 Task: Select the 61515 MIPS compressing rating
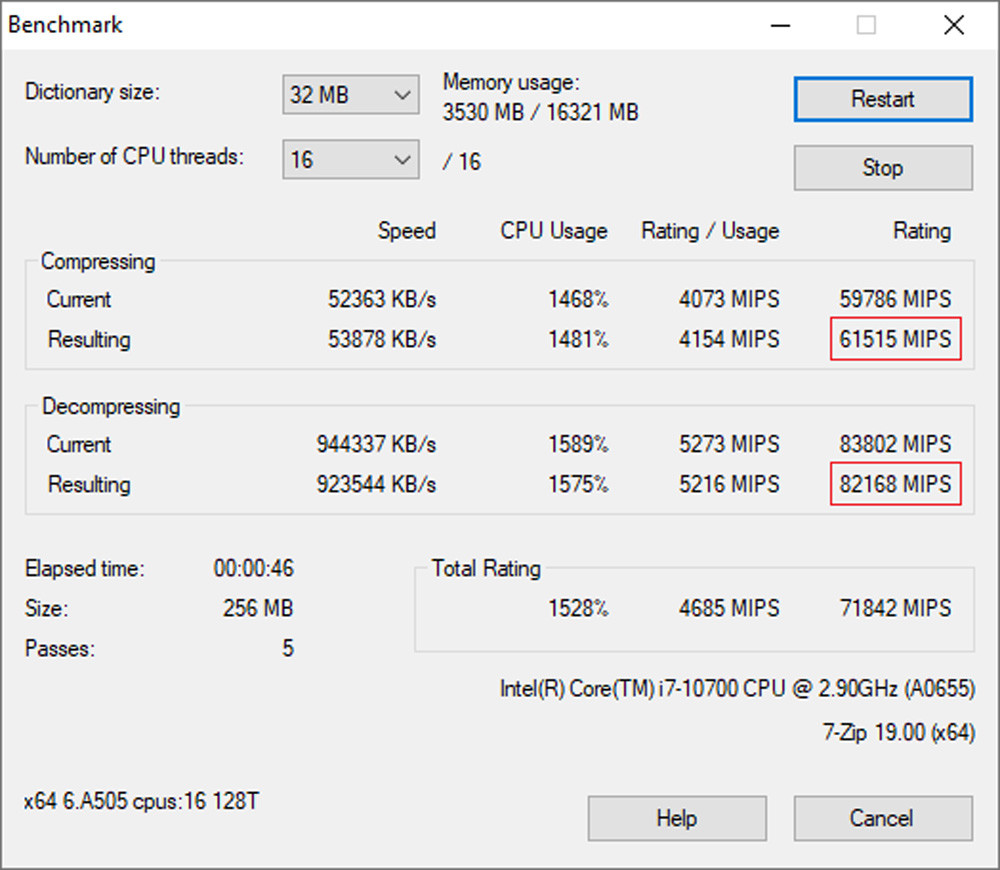pyautogui.click(x=895, y=339)
